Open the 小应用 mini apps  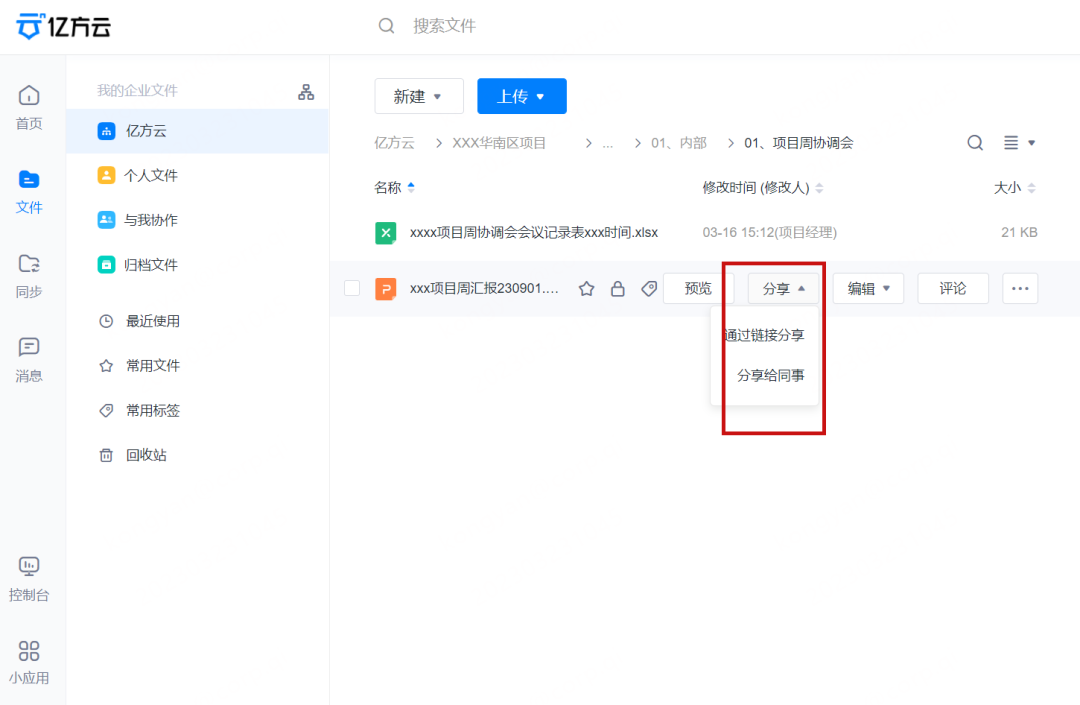[29, 662]
